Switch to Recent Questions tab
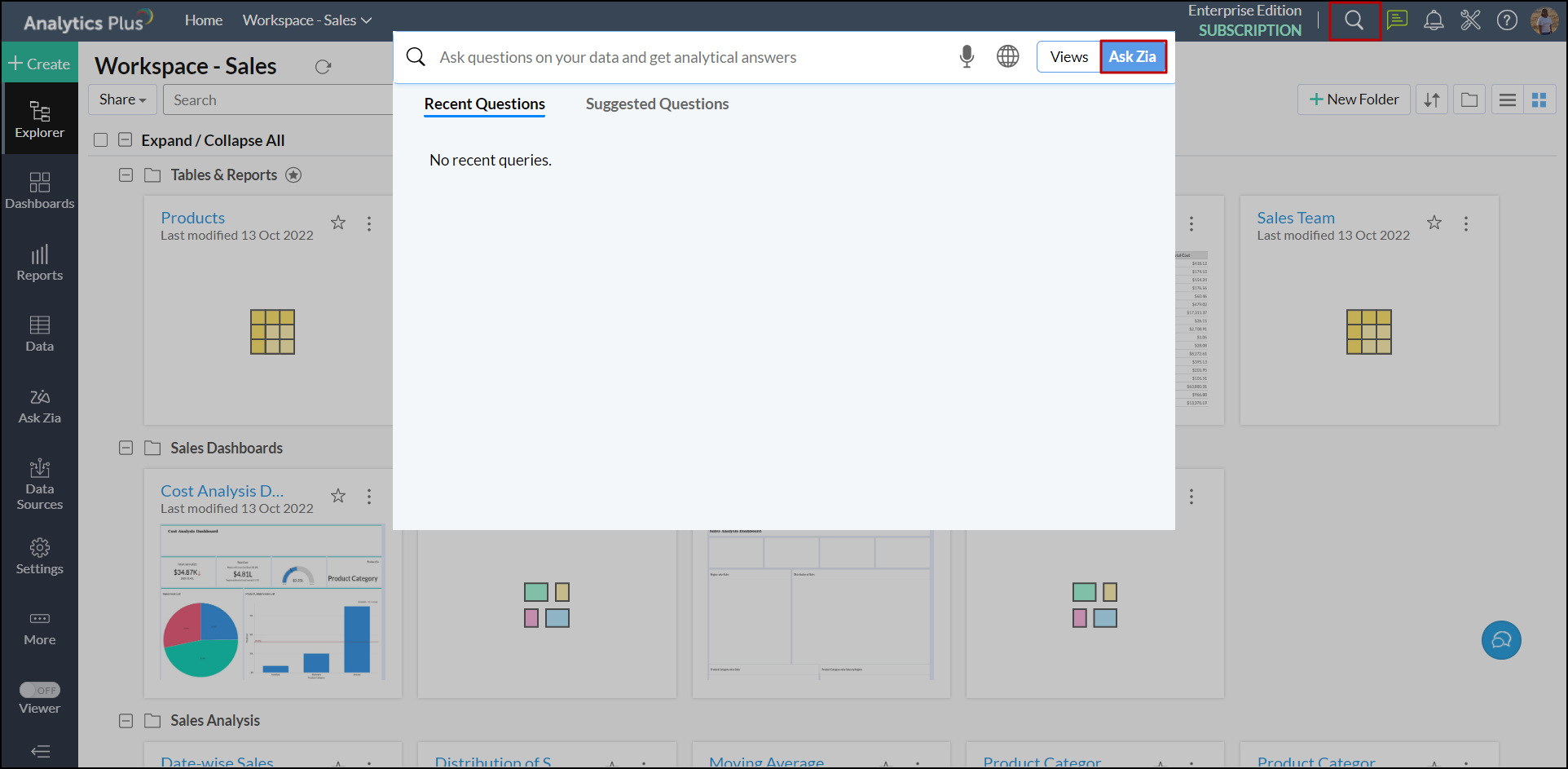Screen dimensions: 1568x769 485,104
